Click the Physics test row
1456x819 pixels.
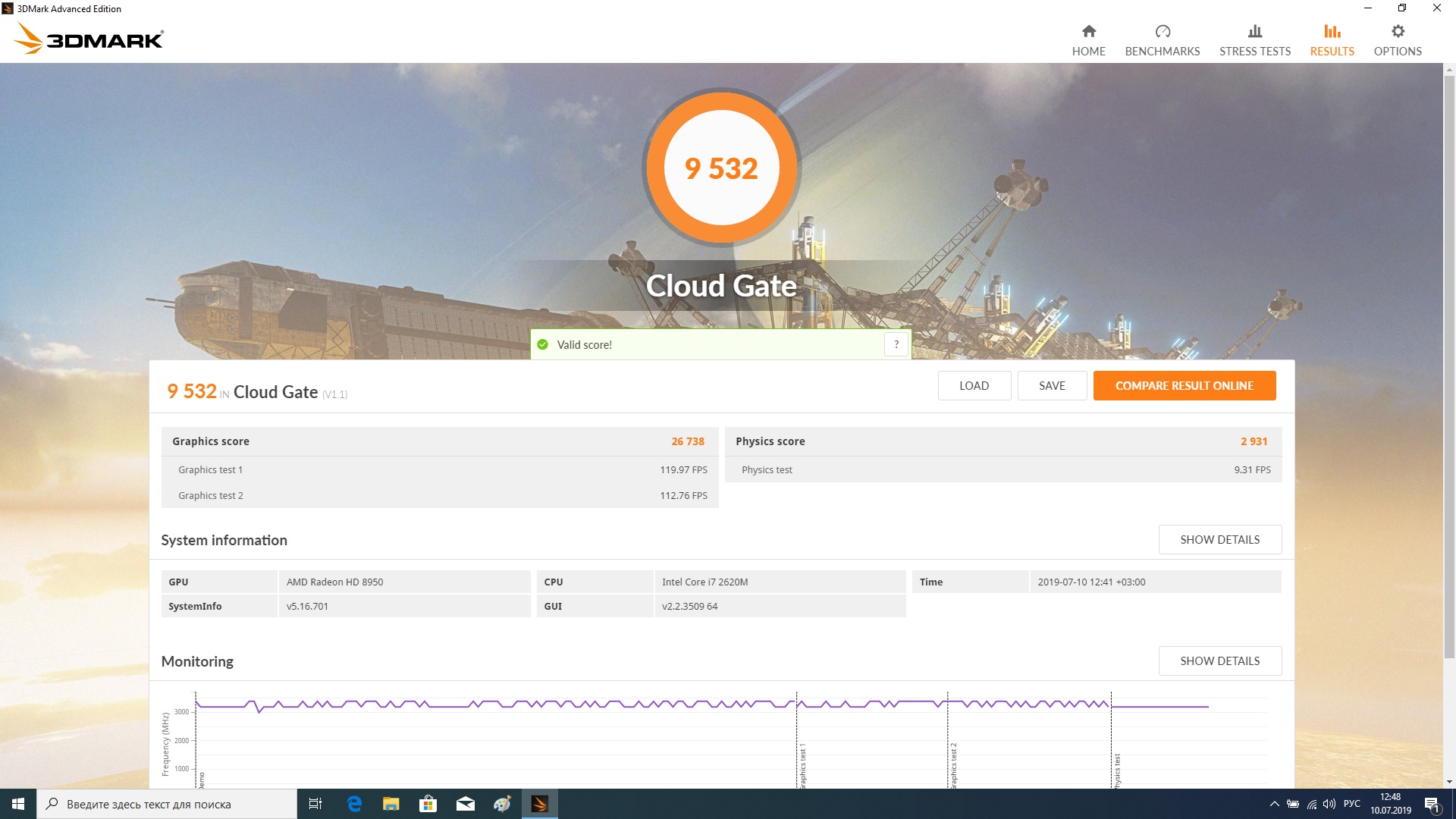tap(1003, 469)
